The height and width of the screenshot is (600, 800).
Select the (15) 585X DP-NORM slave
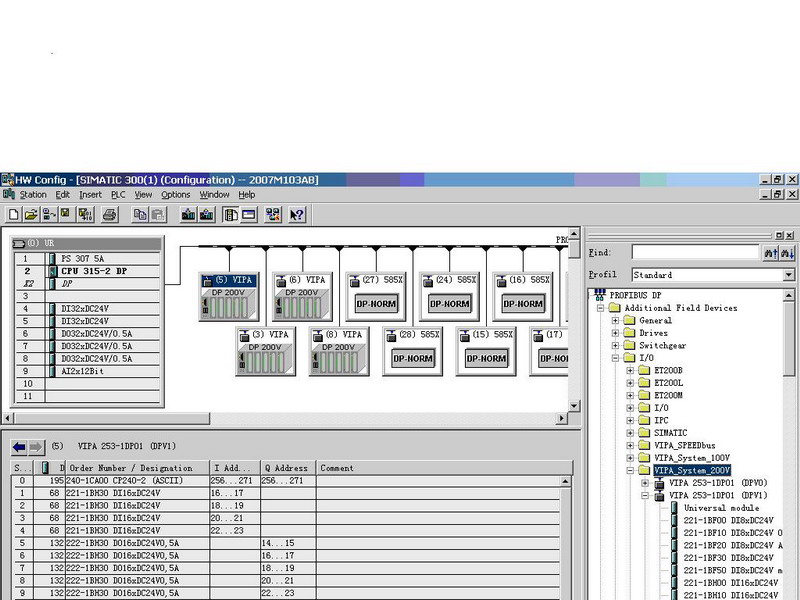point(486,352)
